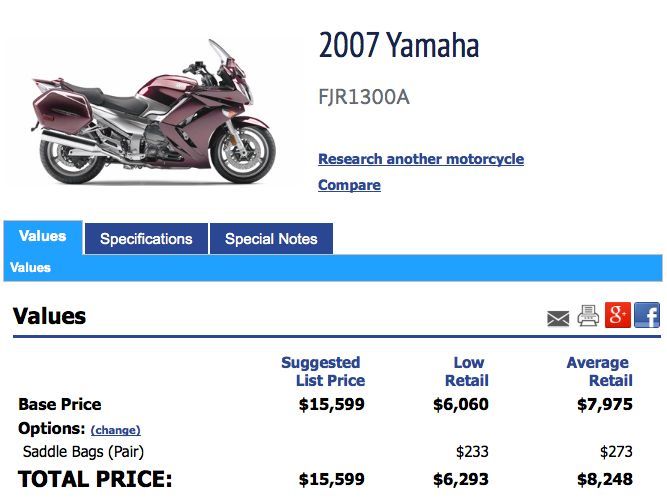Click the options change link
Image resolution: width=667 pixels, height=499 pixels.
(115, 430)
